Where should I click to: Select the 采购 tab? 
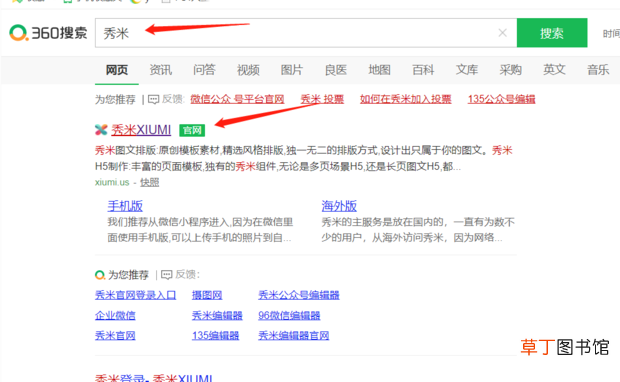pos(510,70)
